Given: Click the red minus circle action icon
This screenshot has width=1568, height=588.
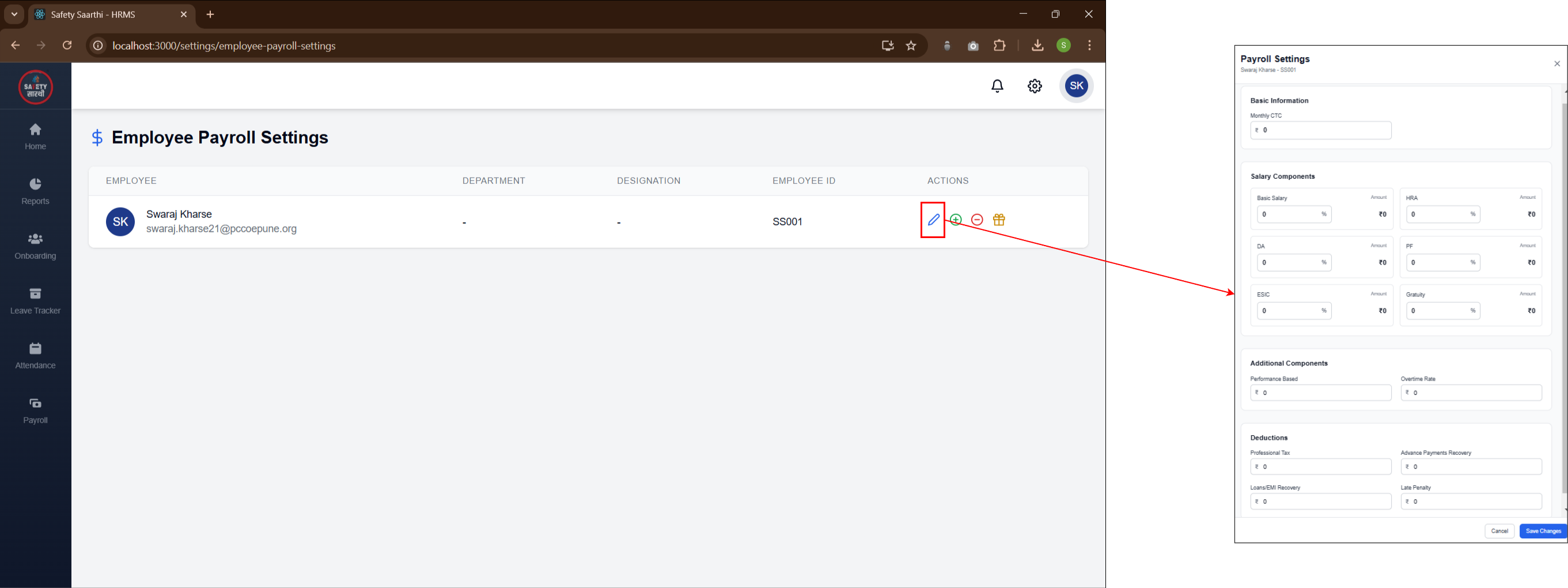Looking at the screenshot, I should [977, 220].
